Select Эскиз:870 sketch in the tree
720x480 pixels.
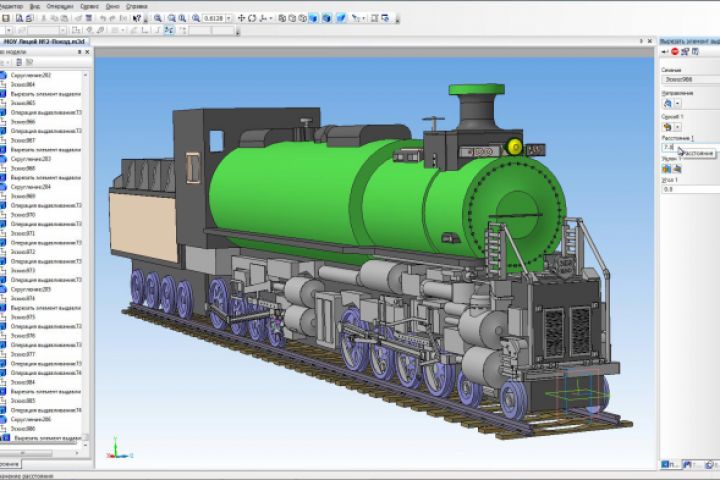(x=22, y=215)
